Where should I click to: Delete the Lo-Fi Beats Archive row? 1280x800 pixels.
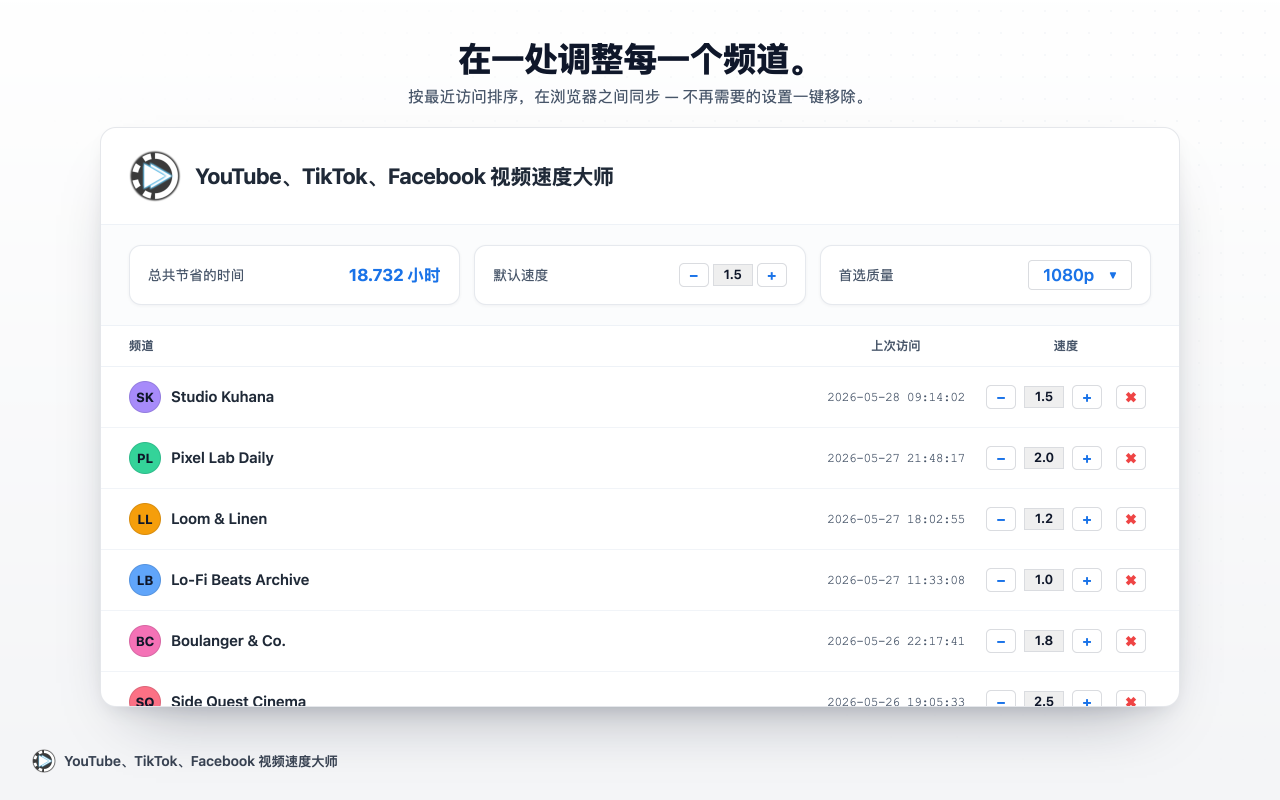(1131, 580)
